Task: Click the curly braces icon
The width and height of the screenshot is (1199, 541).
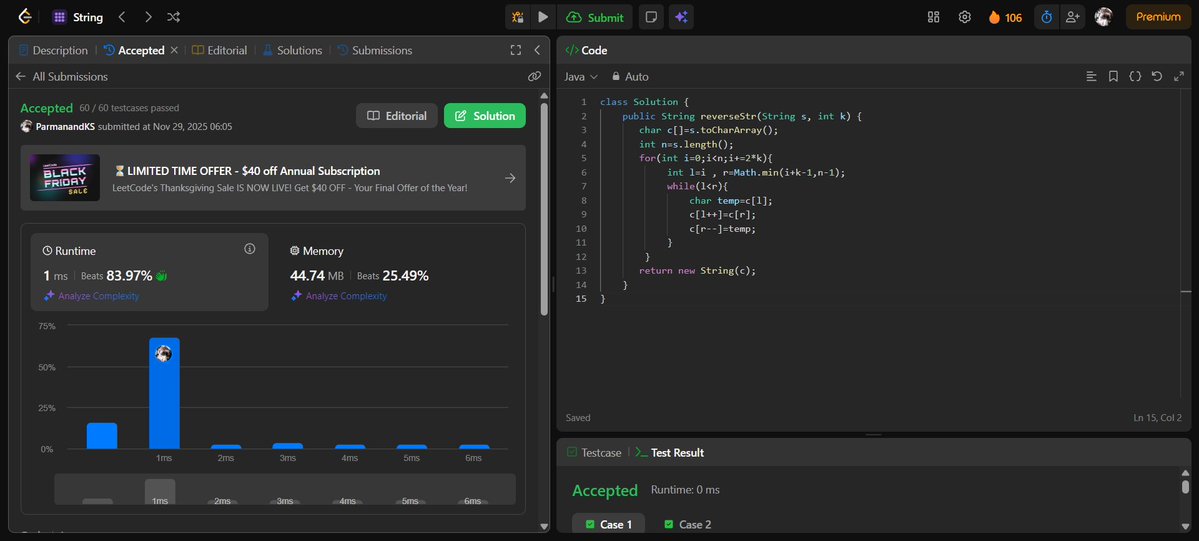Action: point(1135,77)
